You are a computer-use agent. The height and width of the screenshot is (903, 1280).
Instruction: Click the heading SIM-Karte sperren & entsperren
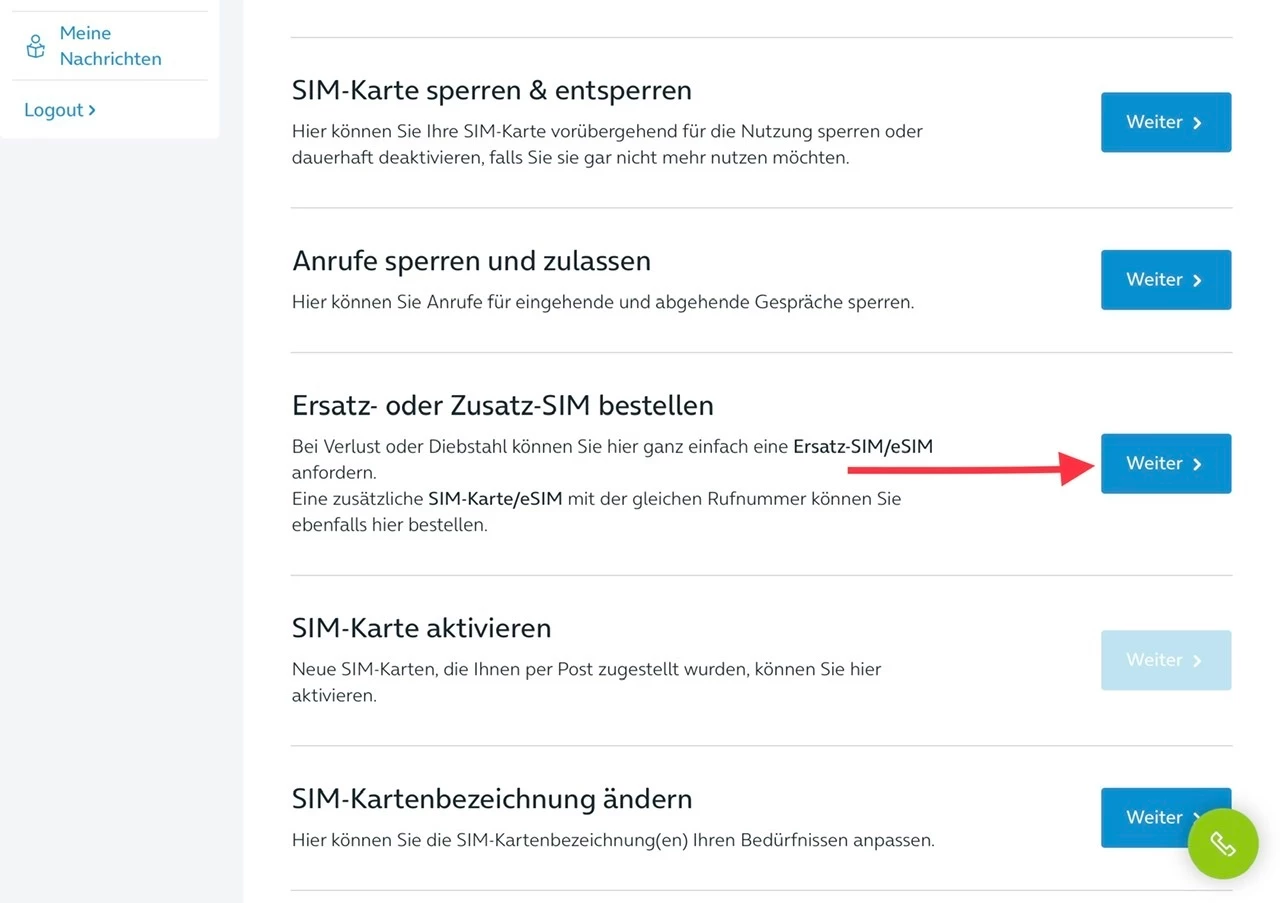491,90
